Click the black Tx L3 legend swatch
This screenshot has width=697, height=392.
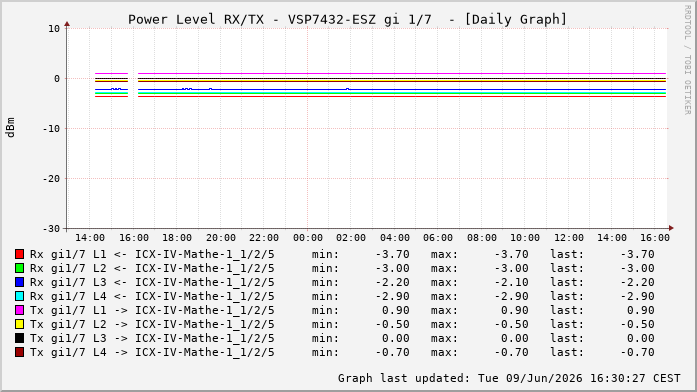19,338
